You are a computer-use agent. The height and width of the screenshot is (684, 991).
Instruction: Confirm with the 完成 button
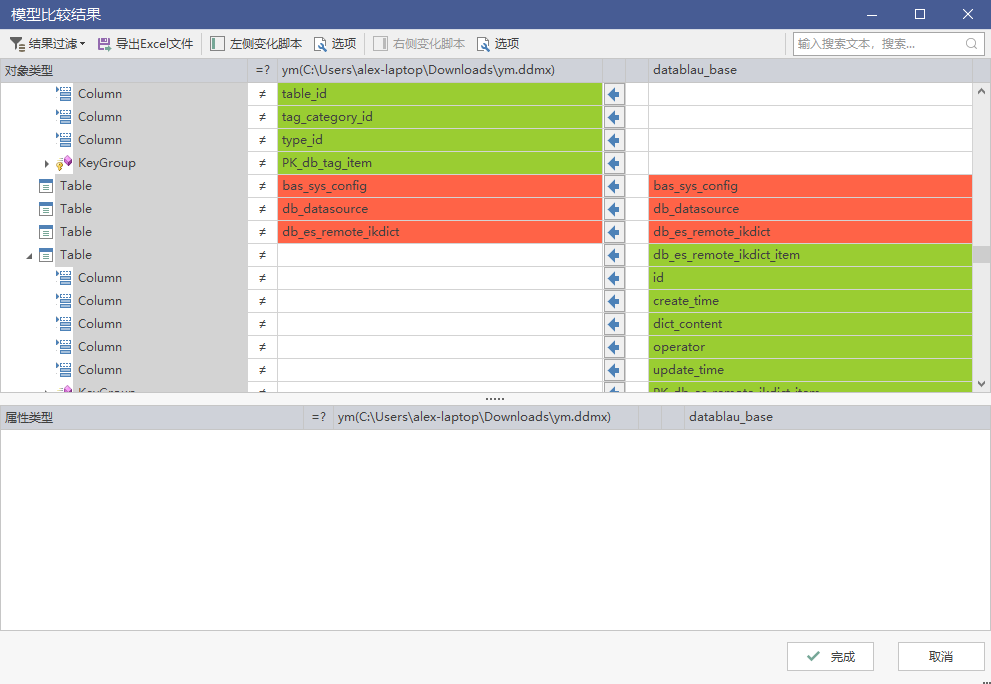830,657
